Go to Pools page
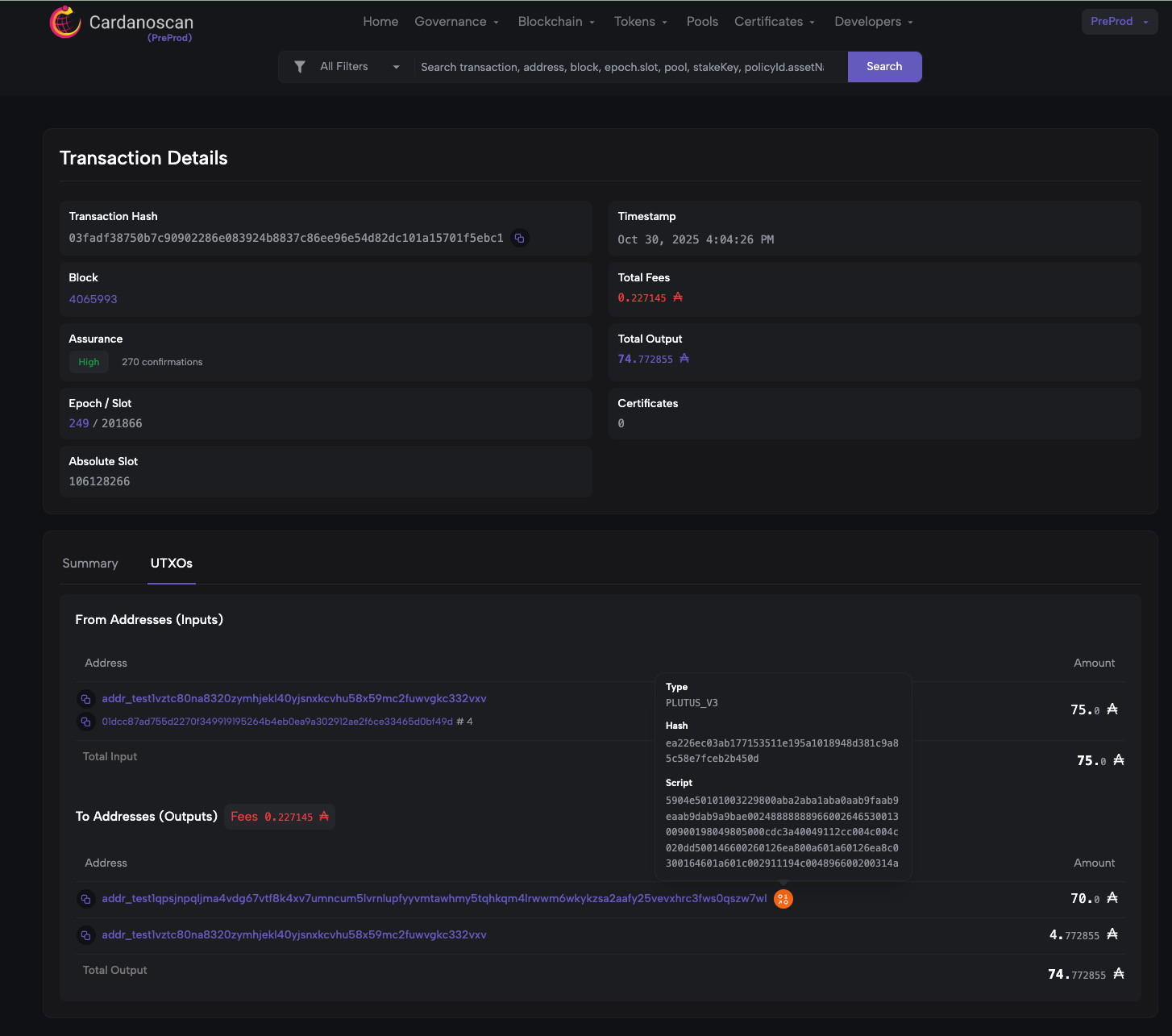This screenshot has width=1172, height=1036. click(x=702, y=22)
